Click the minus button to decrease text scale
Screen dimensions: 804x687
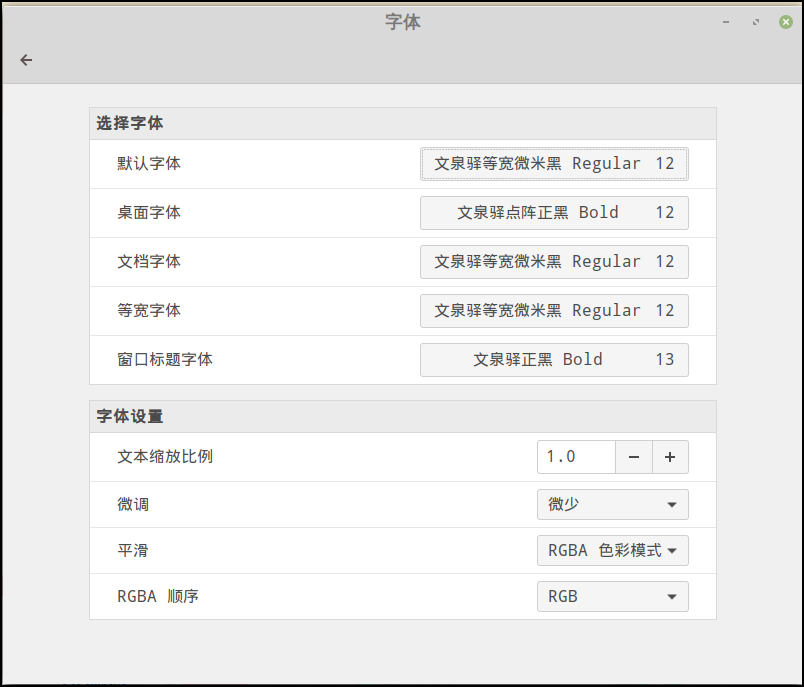(634, 457)
